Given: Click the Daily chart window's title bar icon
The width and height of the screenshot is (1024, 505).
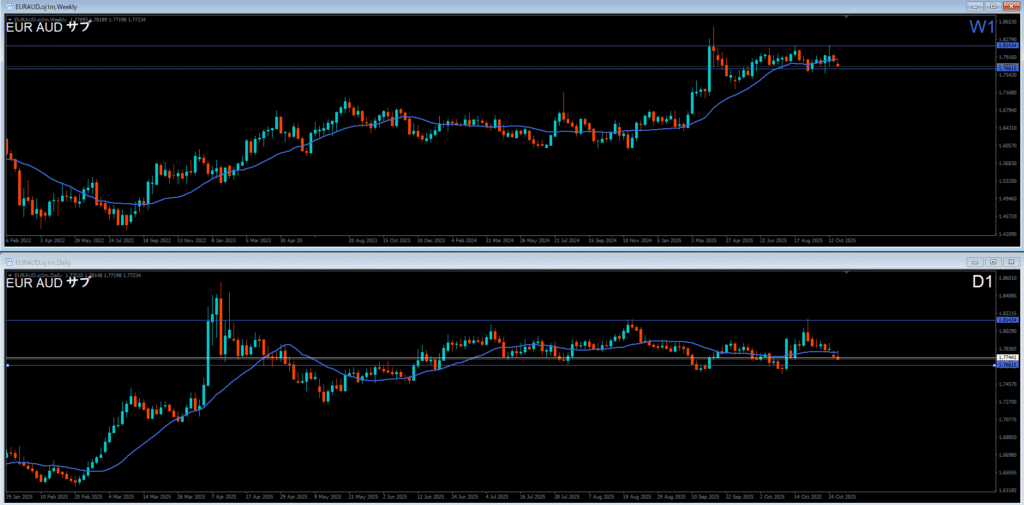Looking at the screenshot, I should click(6, 262).
